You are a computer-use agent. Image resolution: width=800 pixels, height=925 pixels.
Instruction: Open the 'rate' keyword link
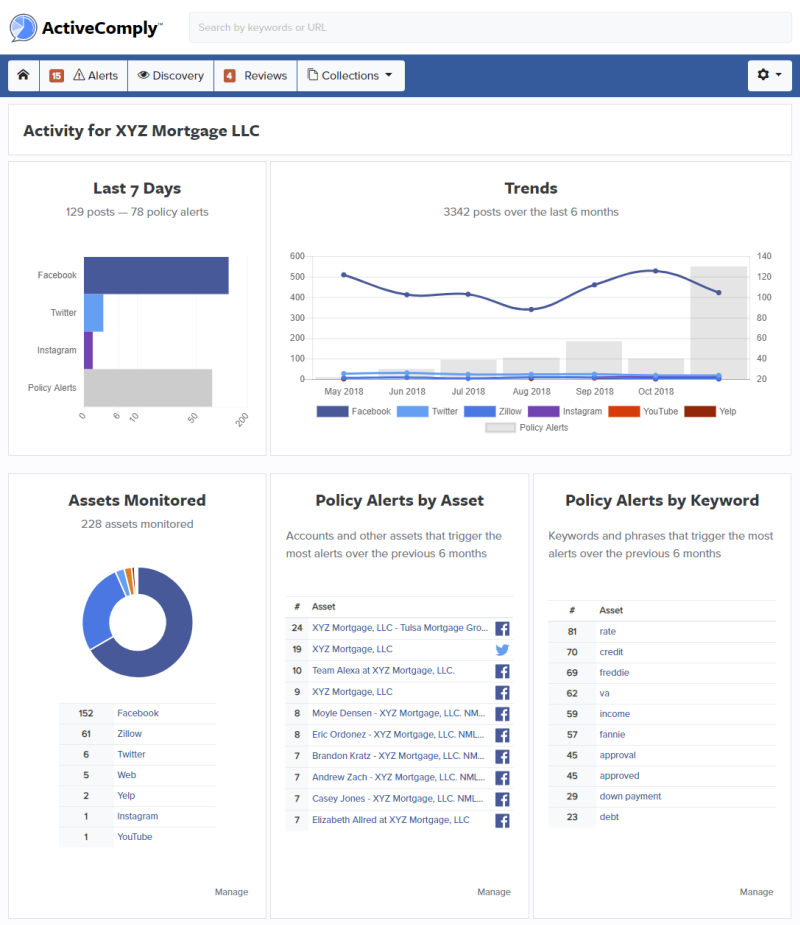coord(607,631)
